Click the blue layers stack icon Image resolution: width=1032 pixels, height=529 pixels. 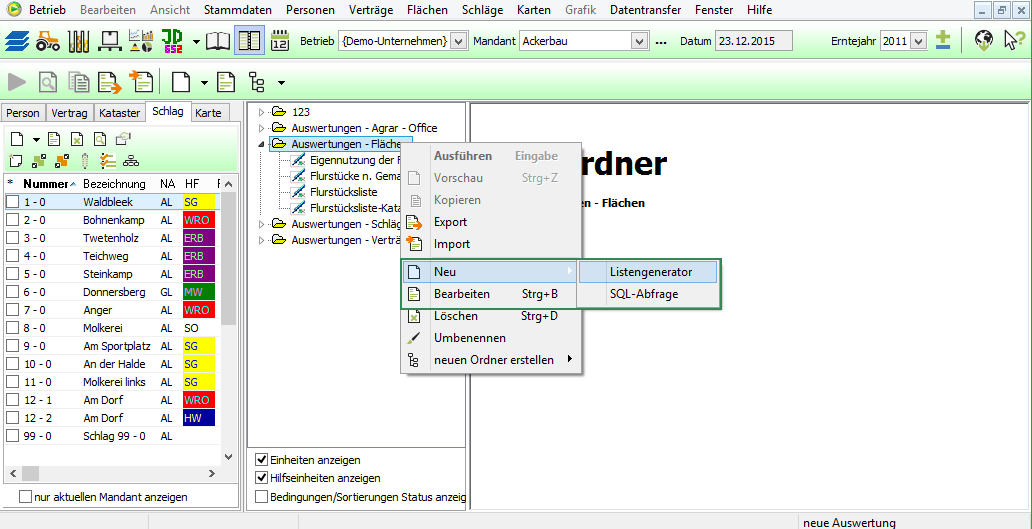coord(17,41)
